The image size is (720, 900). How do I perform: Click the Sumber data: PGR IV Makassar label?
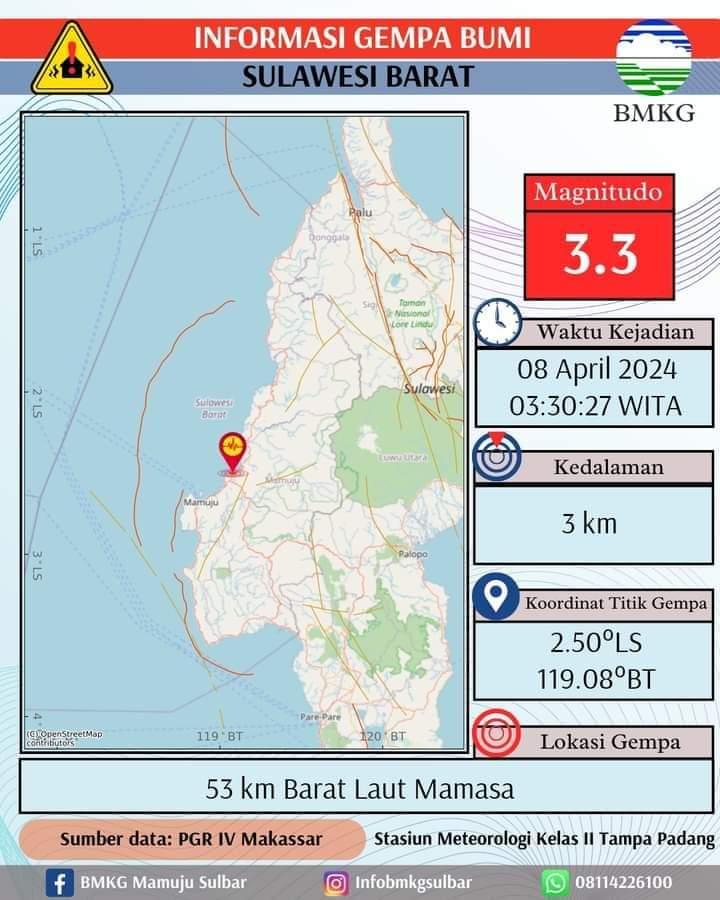coord(191,839)
